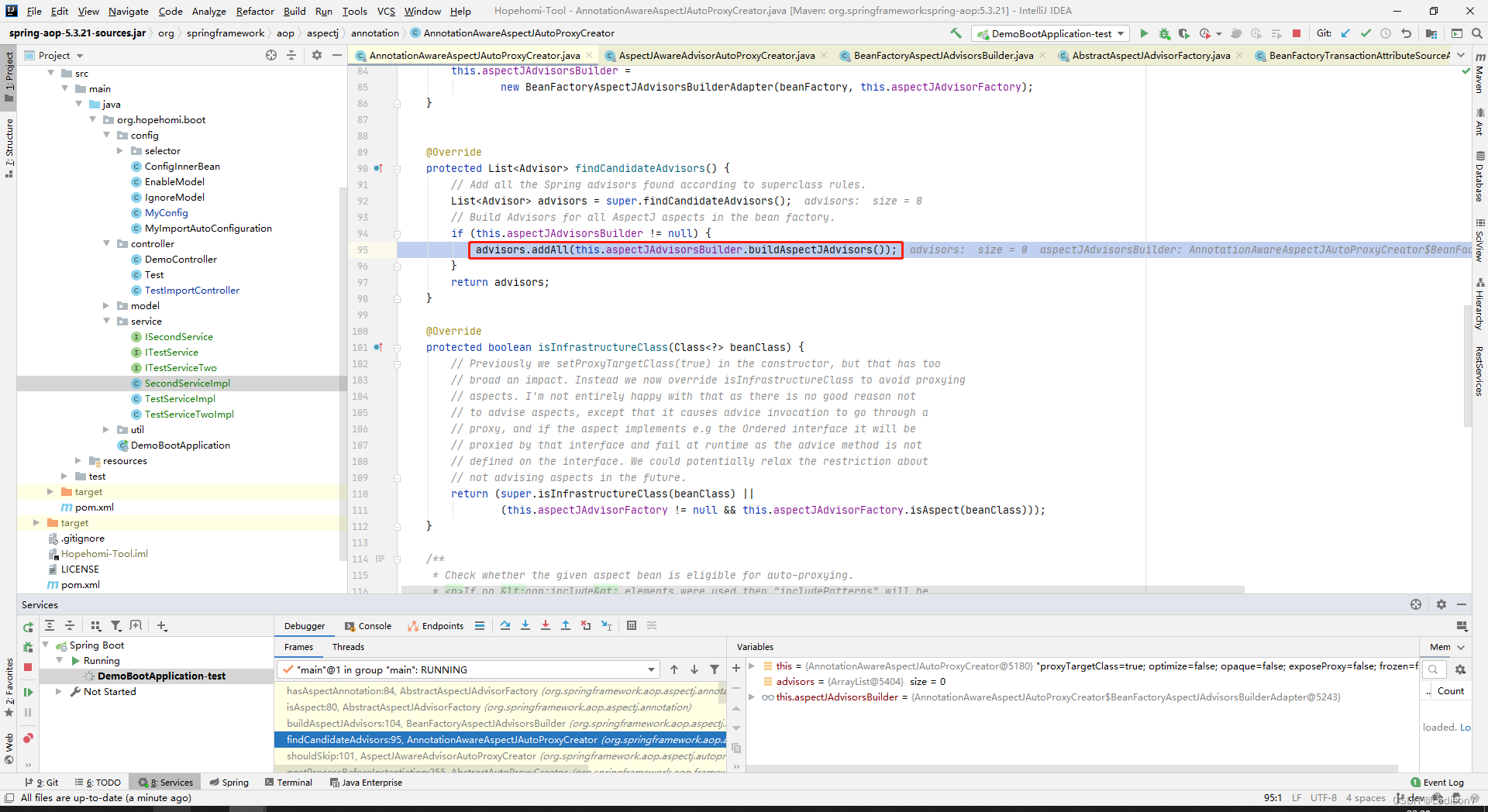Stop the service with the red square
1488x812 pixels.
28,667
